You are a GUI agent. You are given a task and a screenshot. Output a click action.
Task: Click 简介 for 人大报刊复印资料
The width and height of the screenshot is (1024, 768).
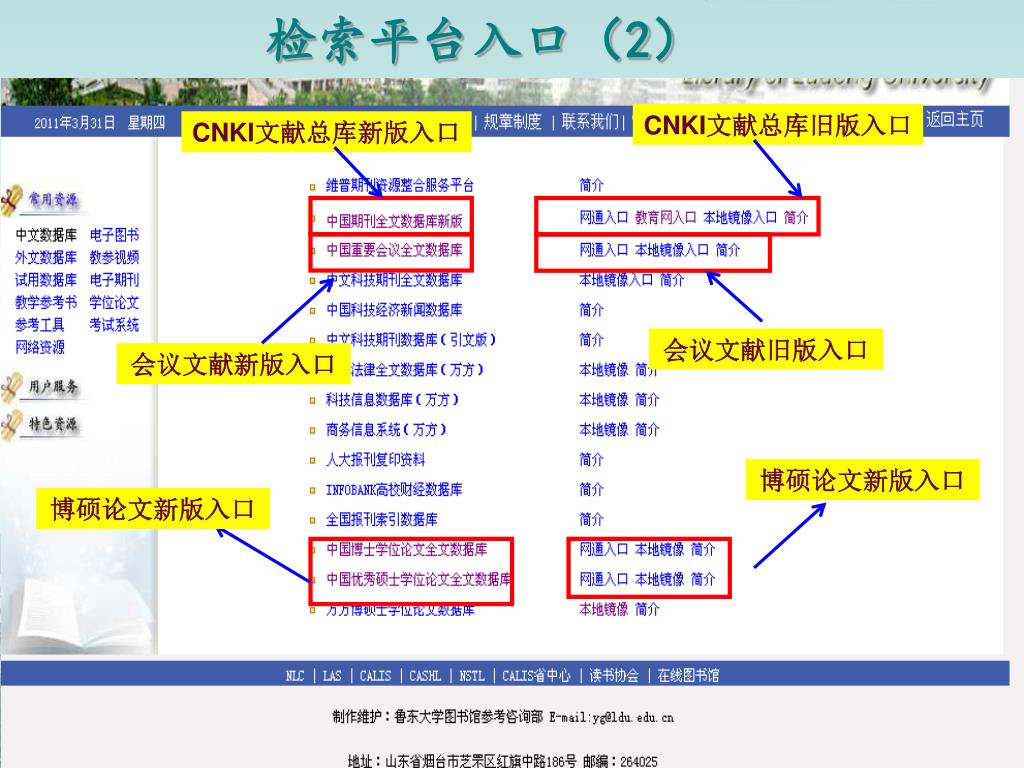(592, 460)
